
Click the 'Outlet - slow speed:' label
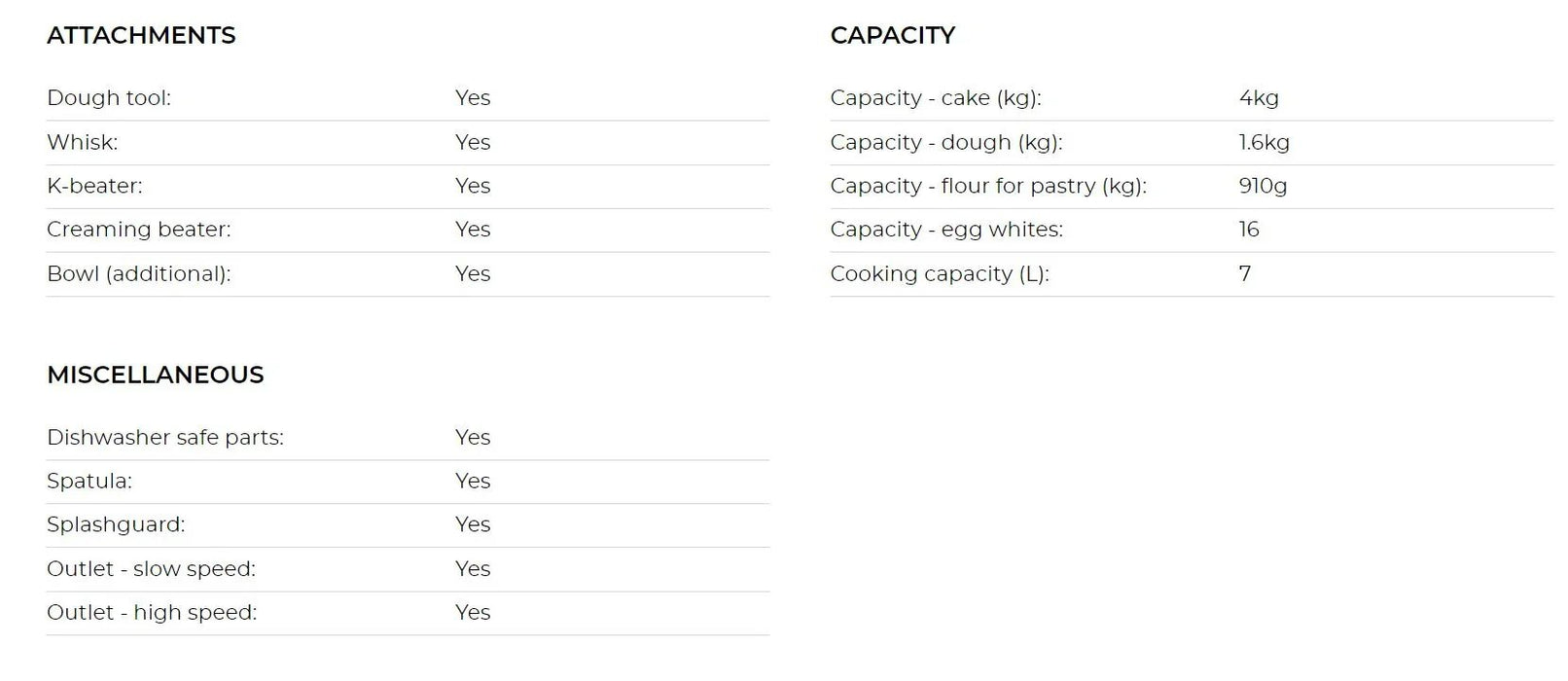pyautogui.click(x=151, y=569)
